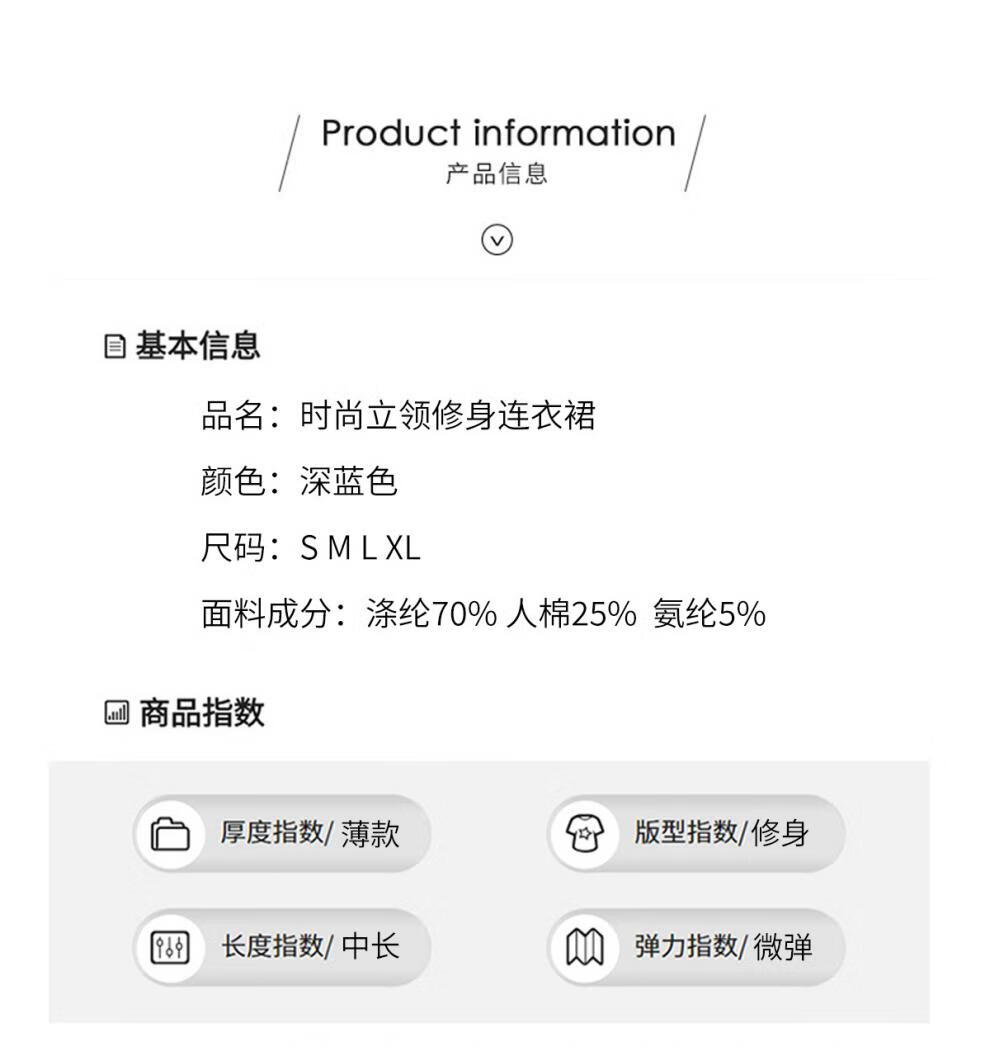Image resolution: width=990 pixels, height=1047 pixels.
Task: Select the 版型指数/修身 pill label
Action: click(x=722, y=834)
